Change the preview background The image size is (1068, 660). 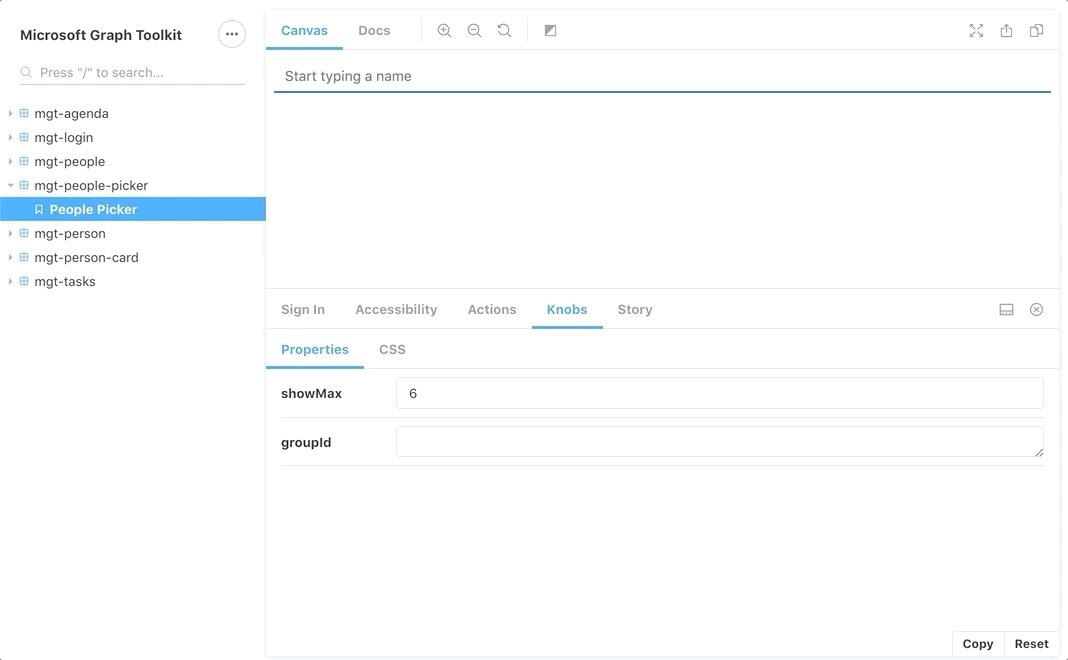550,31
